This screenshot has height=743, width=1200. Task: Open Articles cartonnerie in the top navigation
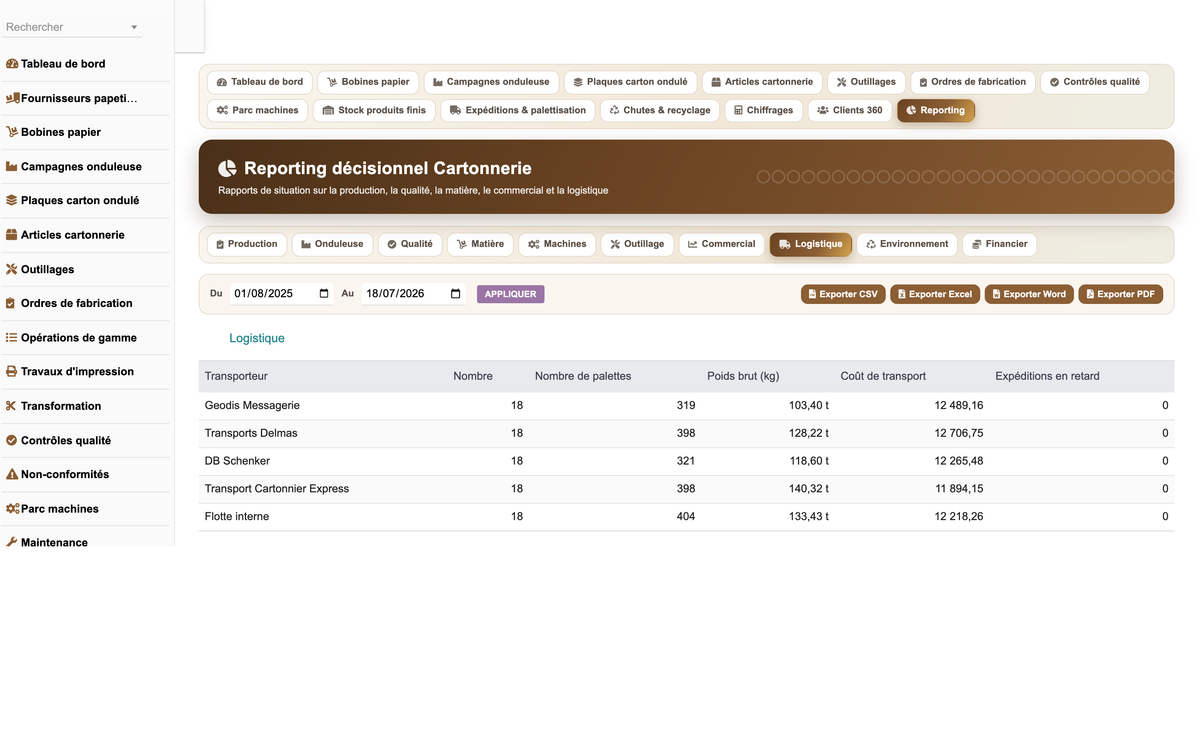tap(762, 82)
